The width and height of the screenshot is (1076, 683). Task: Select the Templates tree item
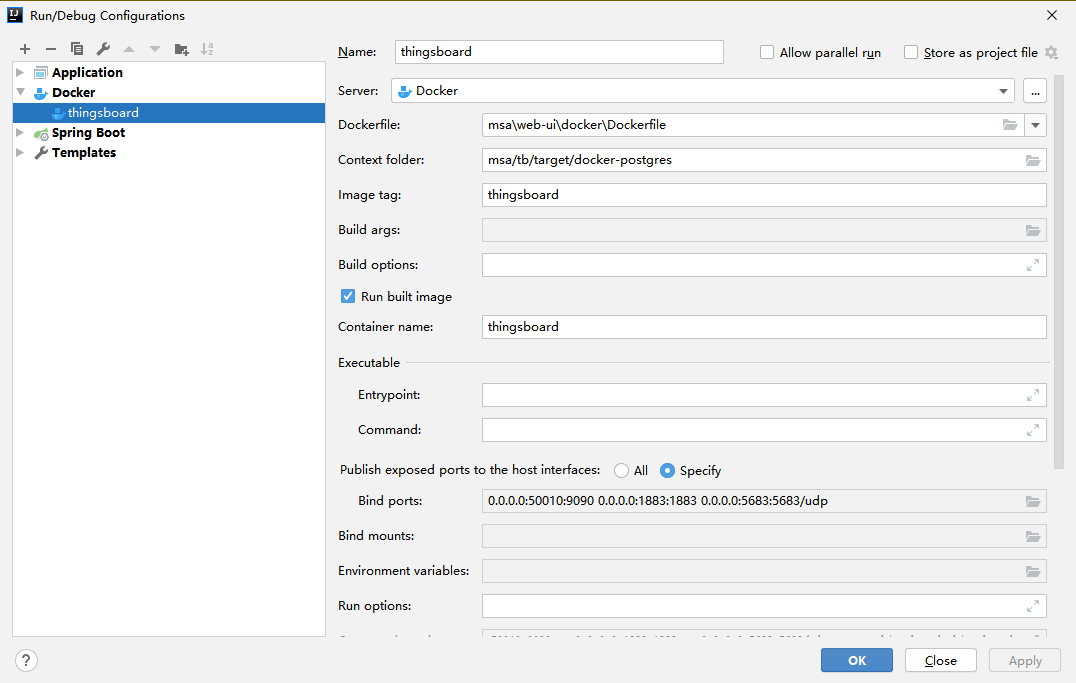pos(84,153)
